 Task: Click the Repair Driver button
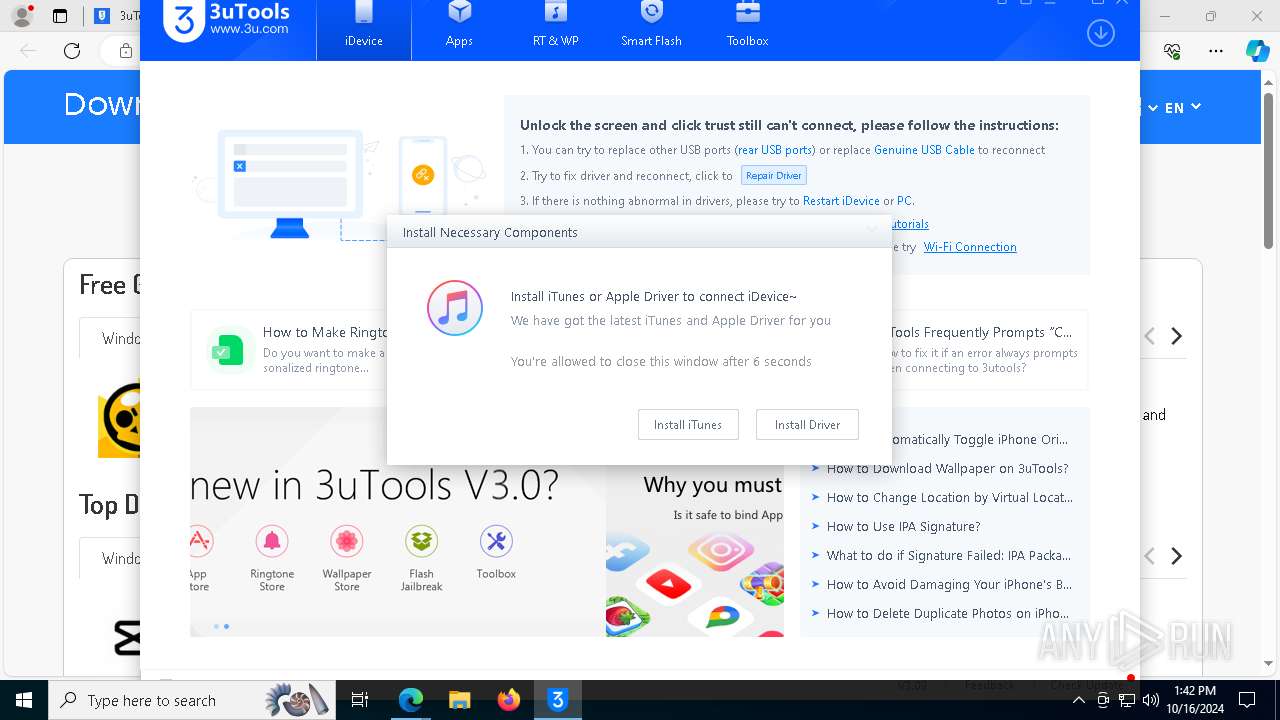[x=774, y=175]
